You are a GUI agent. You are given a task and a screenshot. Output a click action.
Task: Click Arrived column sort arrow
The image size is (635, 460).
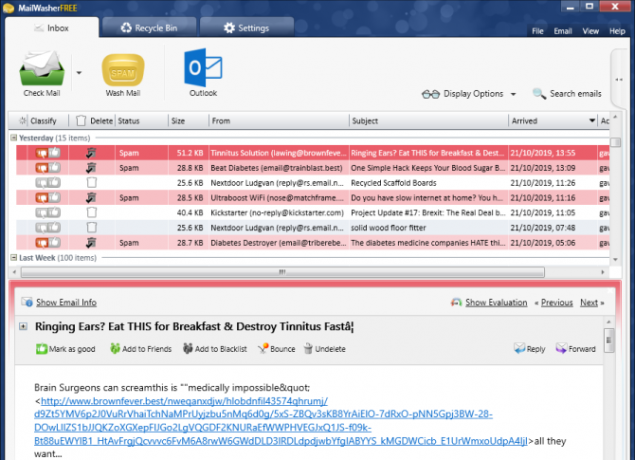click(592, 121)
